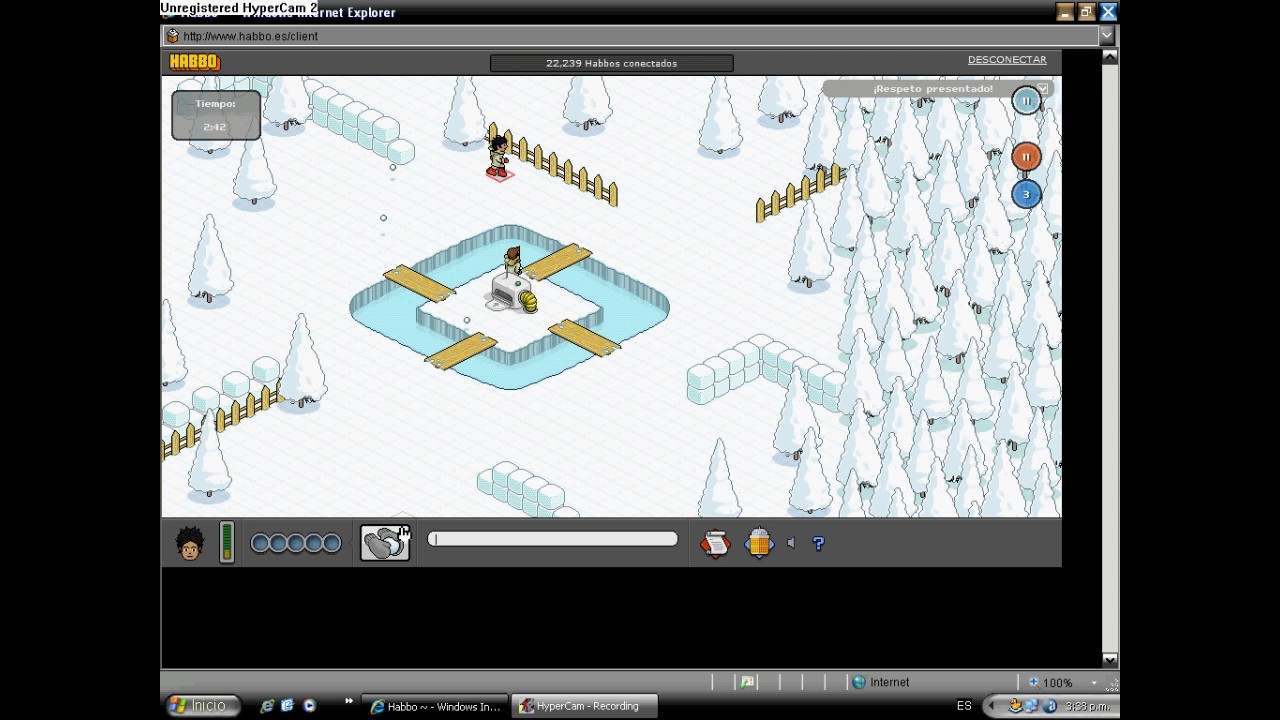Click the blue team score circle at top
Screen dimensions: 1280x720
coord(1026,101)
